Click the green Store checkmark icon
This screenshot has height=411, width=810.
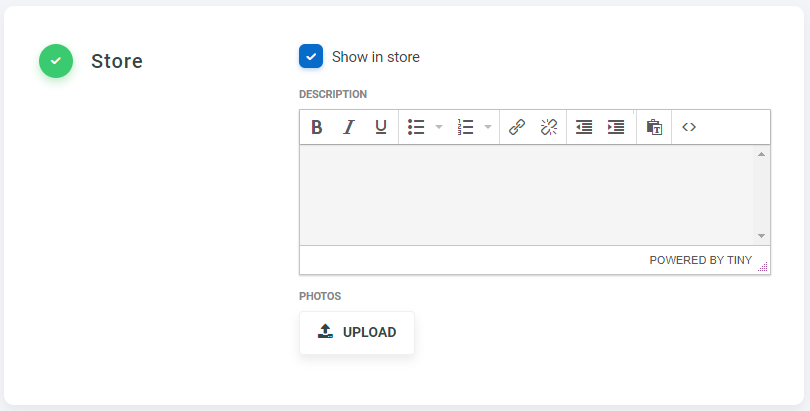[x=56, y=61]
